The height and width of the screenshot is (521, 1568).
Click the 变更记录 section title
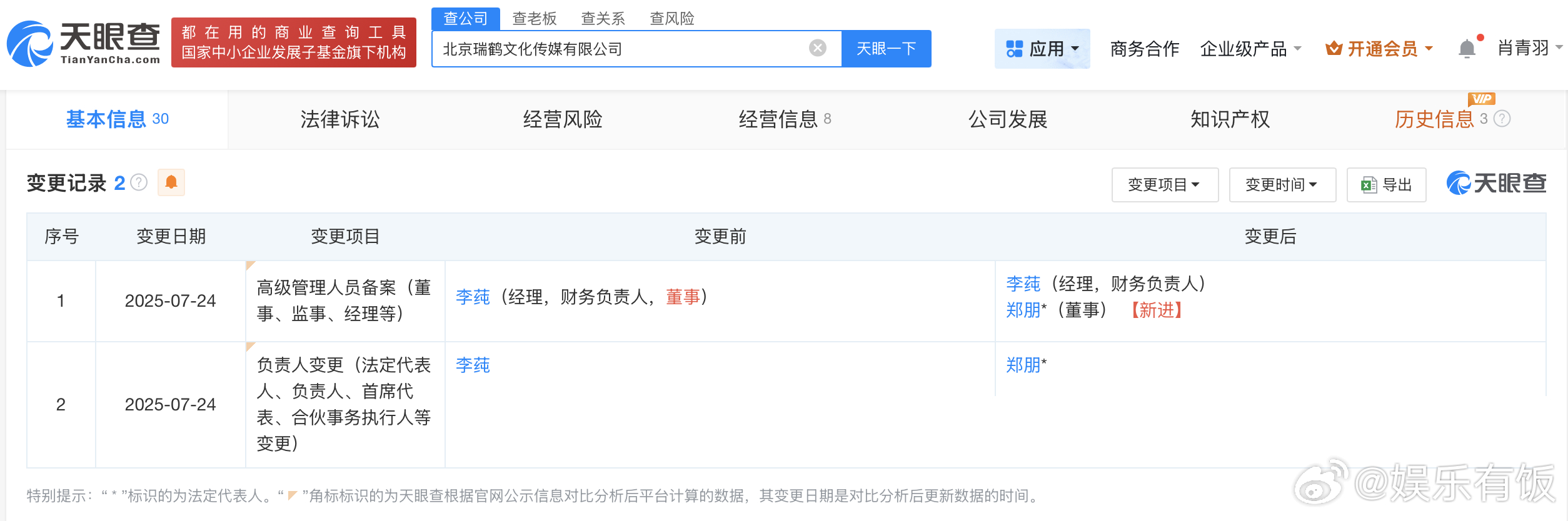coord(66,183)
